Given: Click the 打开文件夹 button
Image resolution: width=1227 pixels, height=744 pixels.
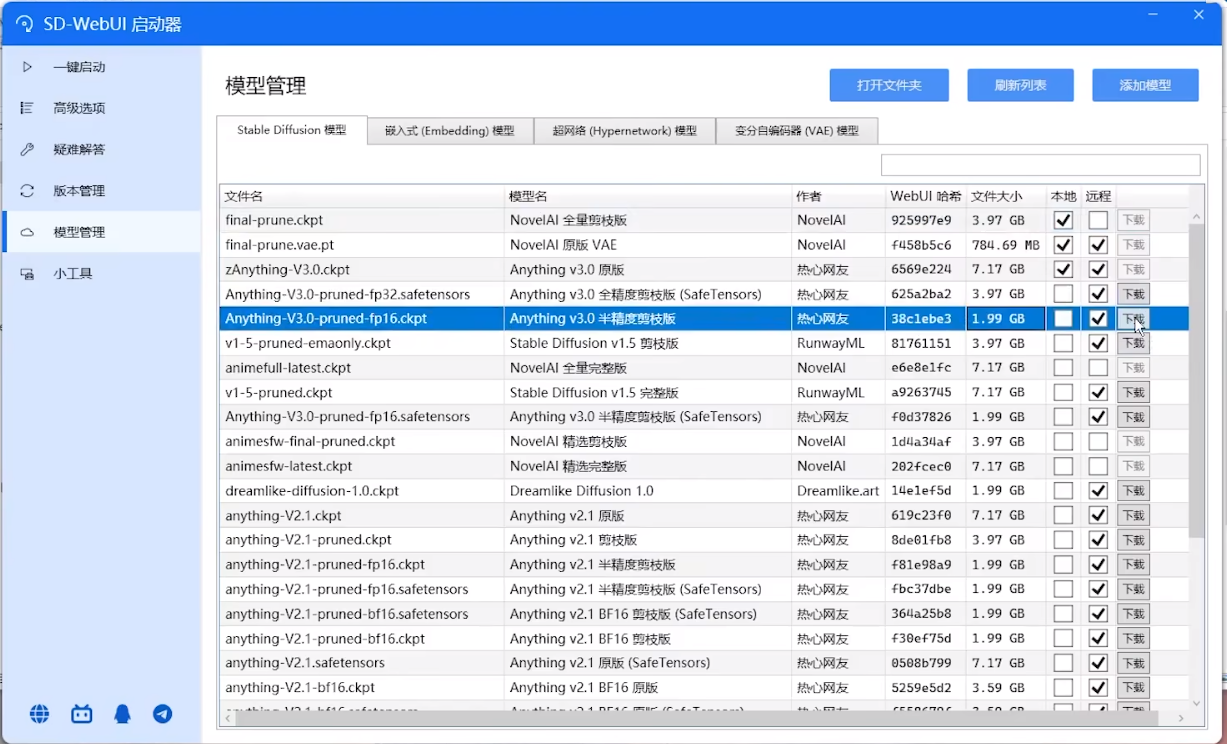Looking at the screenshot, I should [x=888, y=85].
